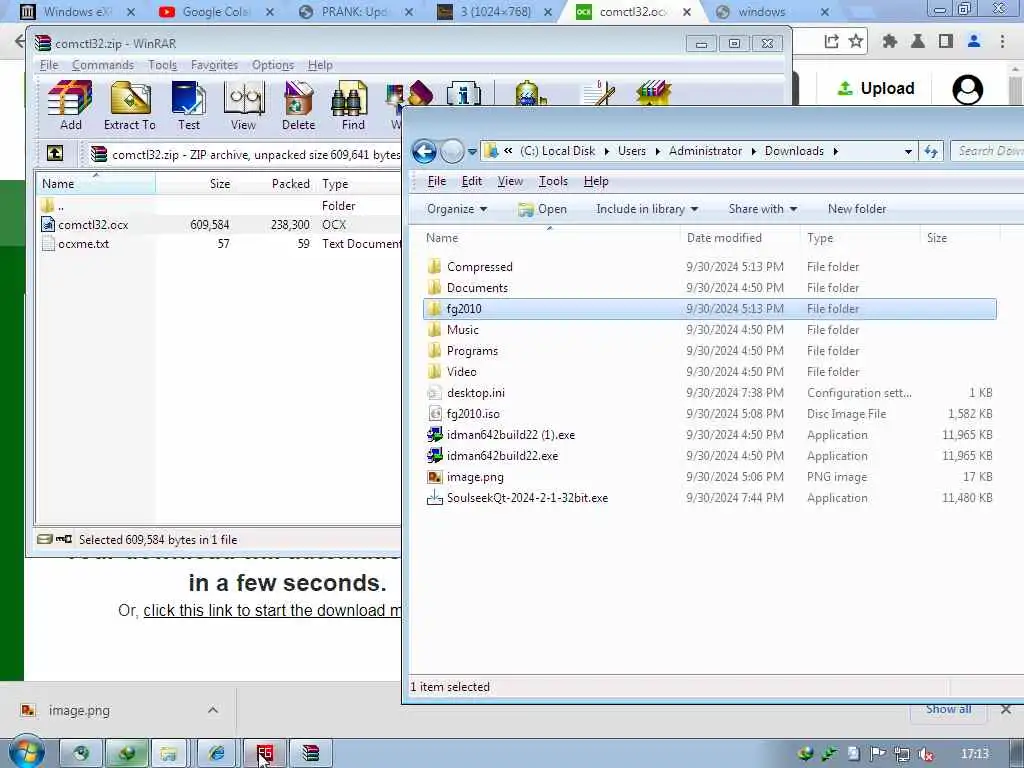The height and width of the screenshot is (768, 1024).
Task: Open the browser three-dot menu
Action: coord(1002,42)
